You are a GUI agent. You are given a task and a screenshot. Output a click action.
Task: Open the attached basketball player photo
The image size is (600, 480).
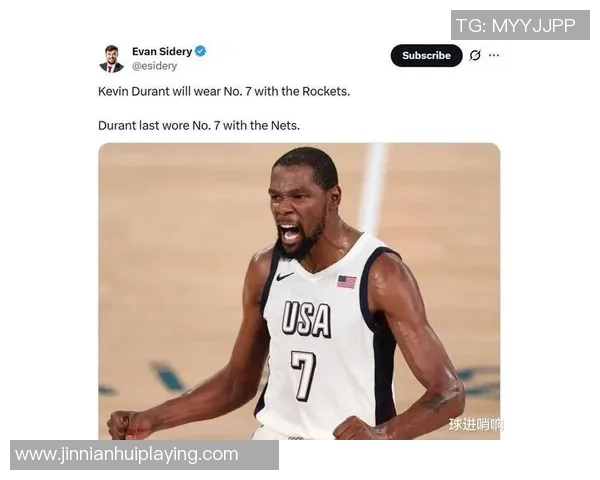coord(299,291)
